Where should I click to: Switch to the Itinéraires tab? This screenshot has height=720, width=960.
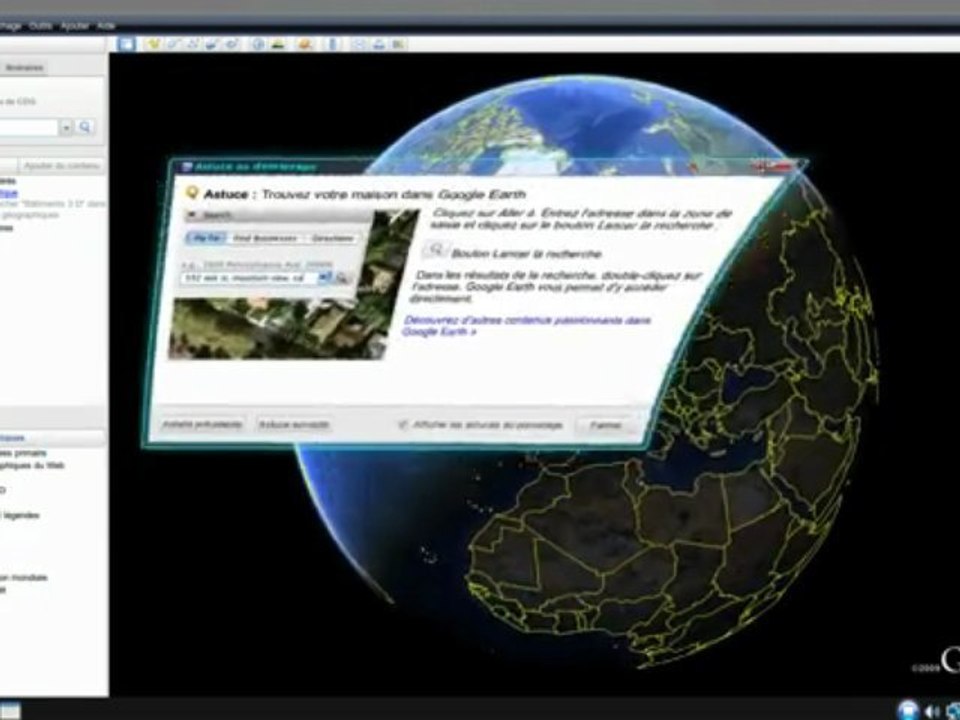tap(24, 68)
